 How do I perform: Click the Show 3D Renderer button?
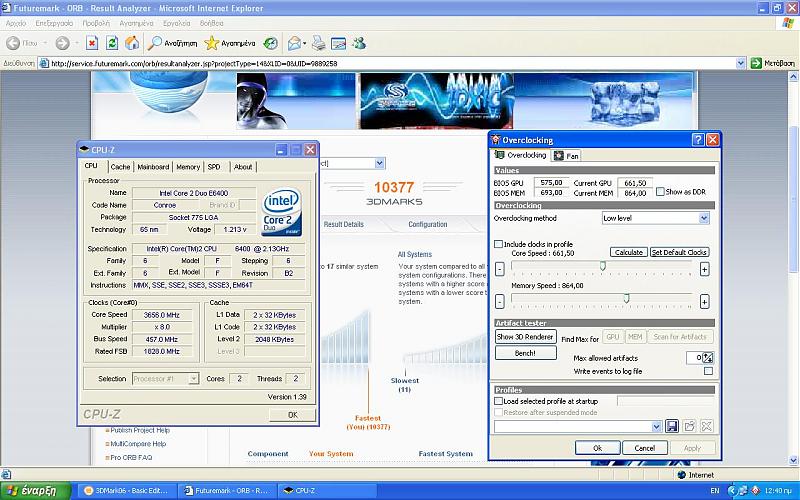525,337
